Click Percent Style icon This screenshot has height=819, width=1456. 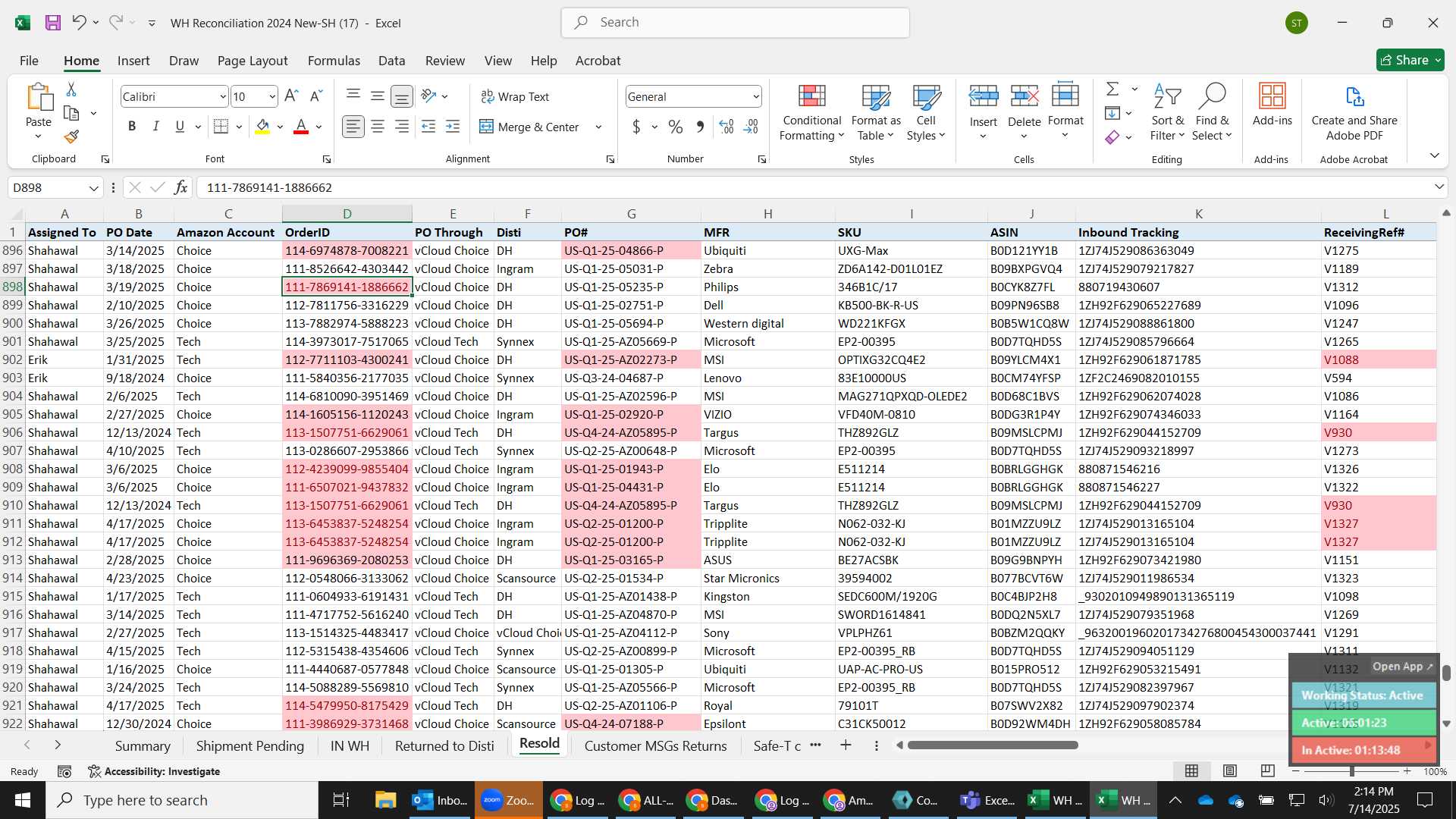(675, 127)
